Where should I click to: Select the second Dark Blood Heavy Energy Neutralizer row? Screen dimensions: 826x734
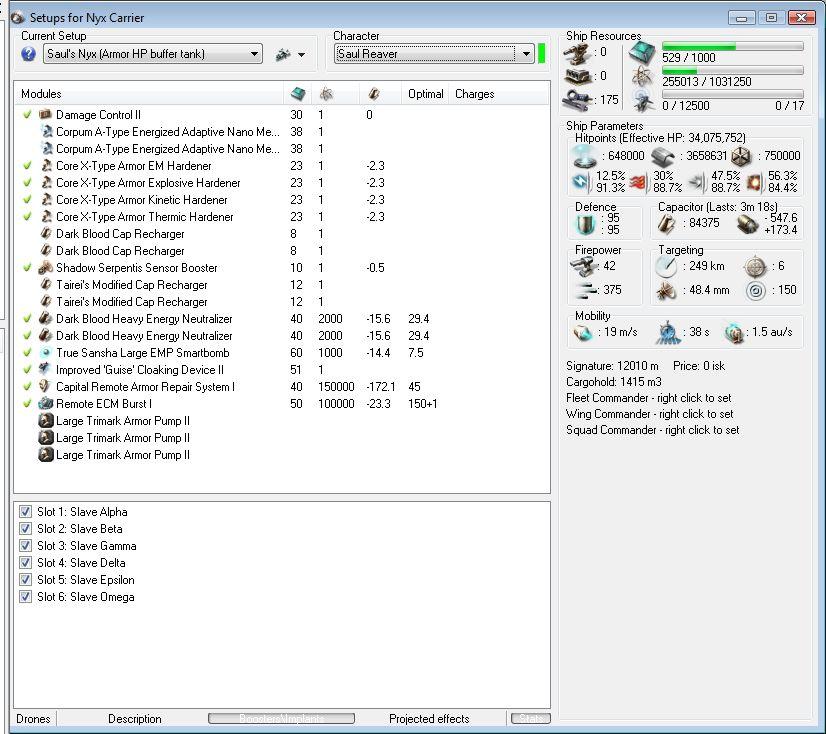pyautogui.click(x=282, y=336)
